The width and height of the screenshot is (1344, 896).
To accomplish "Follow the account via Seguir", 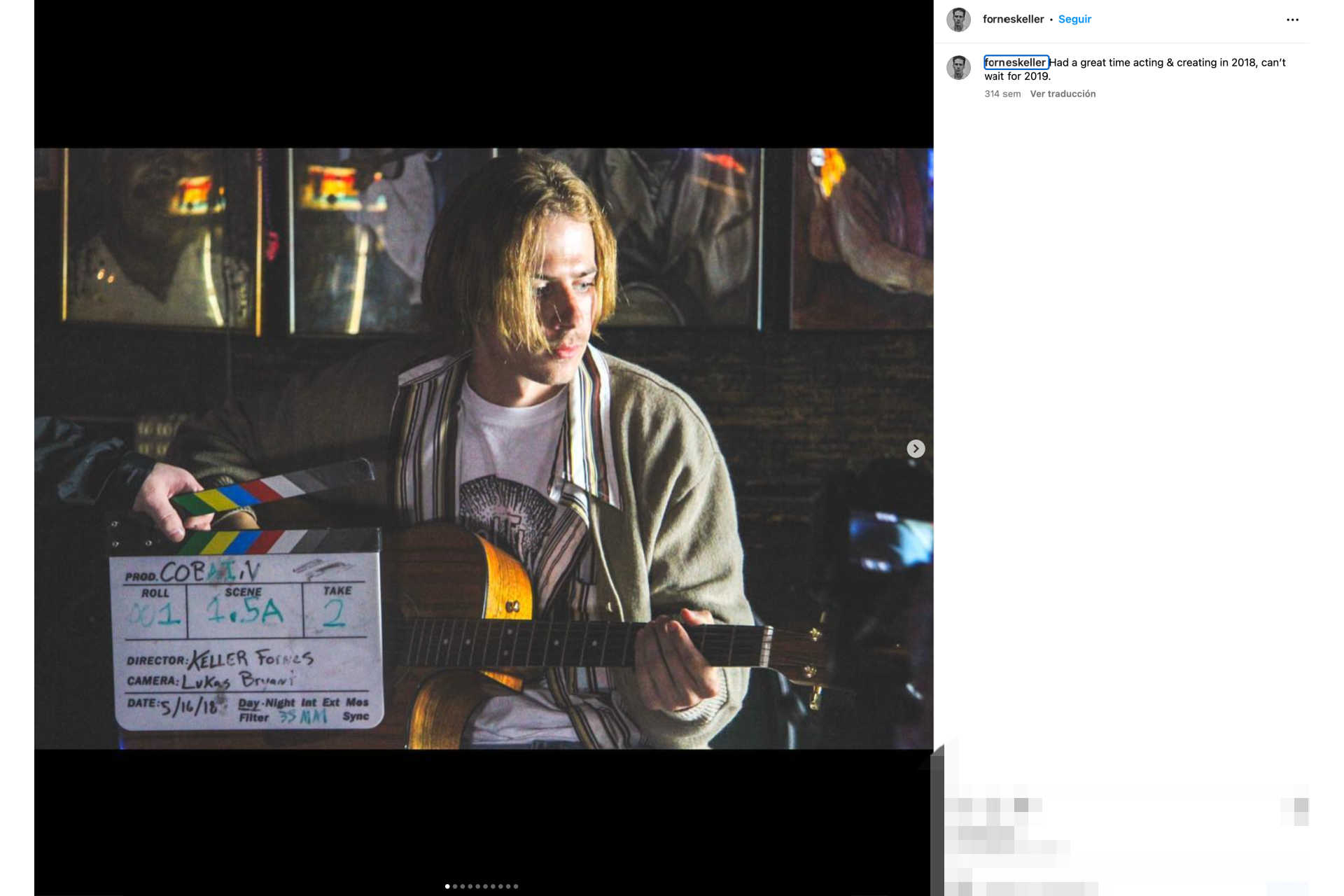I will [x=1074, y=20].
